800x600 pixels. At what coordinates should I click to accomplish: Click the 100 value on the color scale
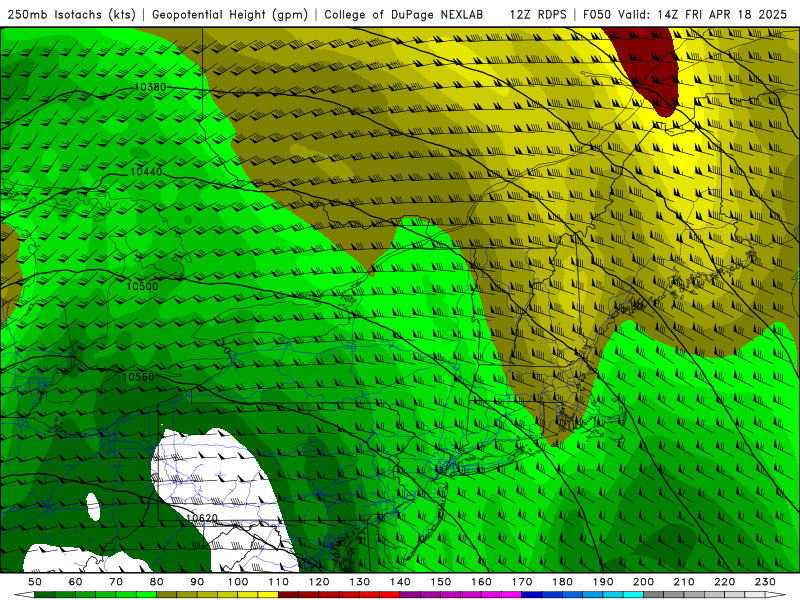[x=238, y=582]
